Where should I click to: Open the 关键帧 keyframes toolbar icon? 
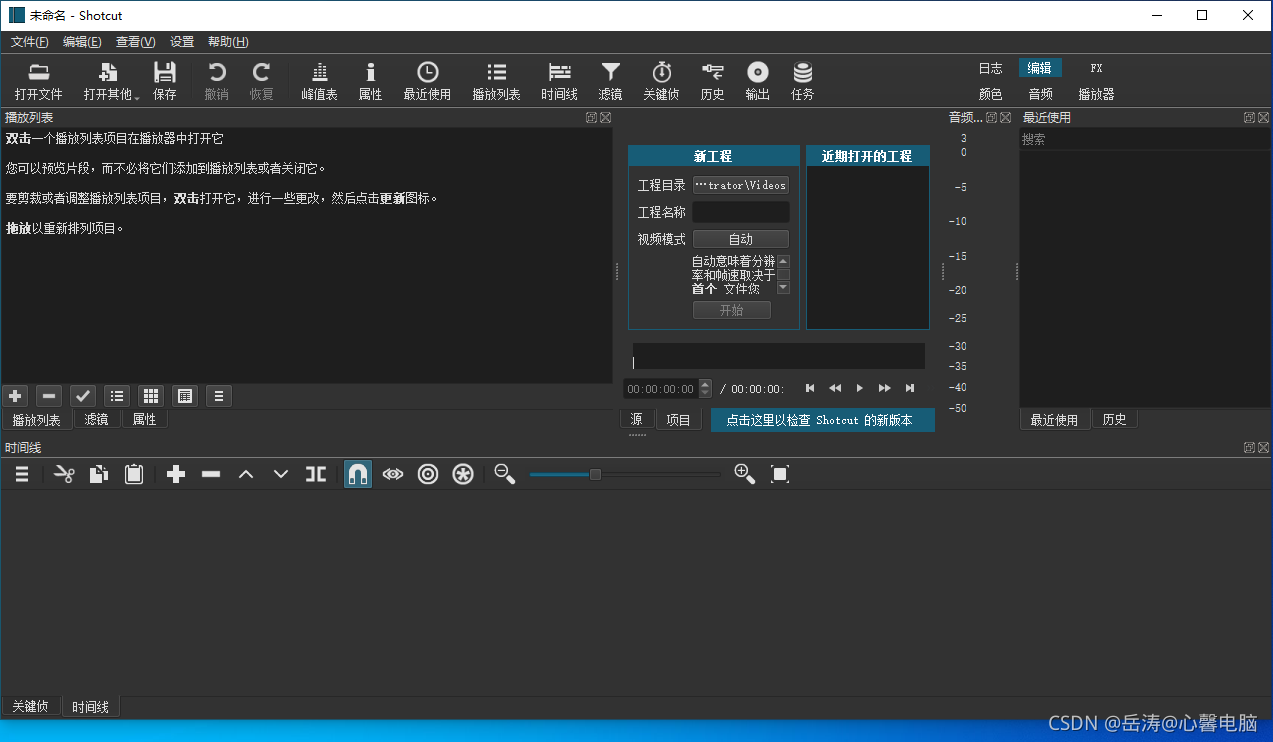[661, 81]
